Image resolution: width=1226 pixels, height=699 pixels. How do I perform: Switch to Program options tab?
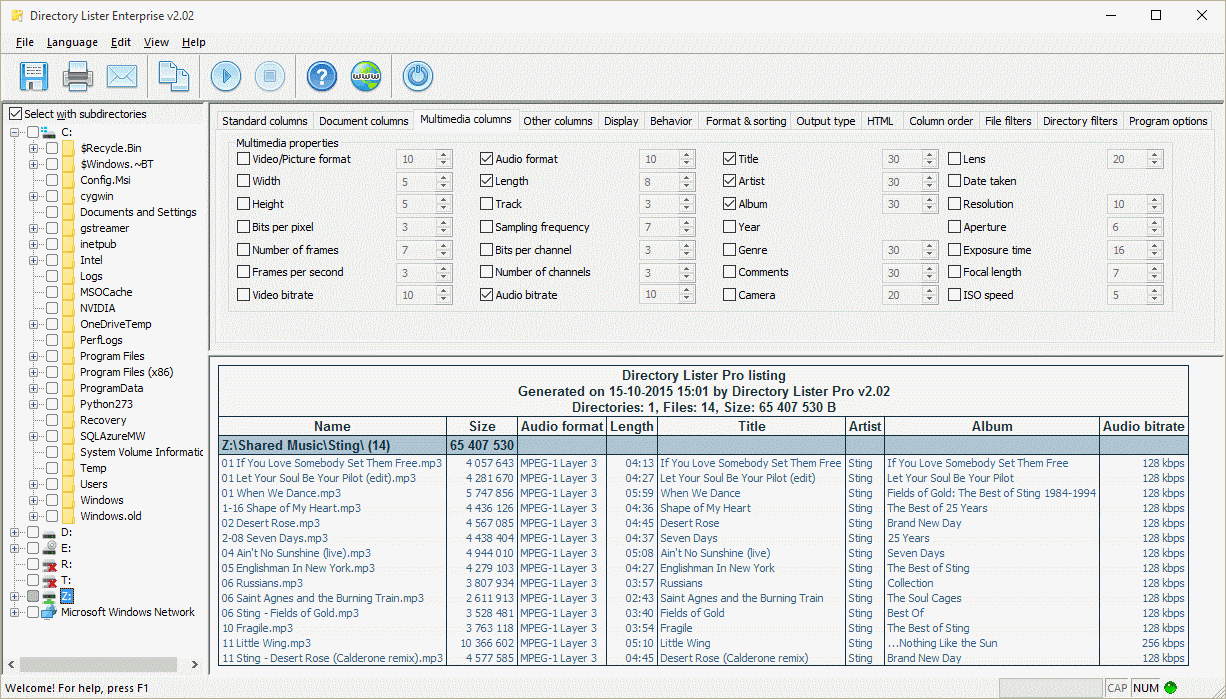click(1168, 121)
